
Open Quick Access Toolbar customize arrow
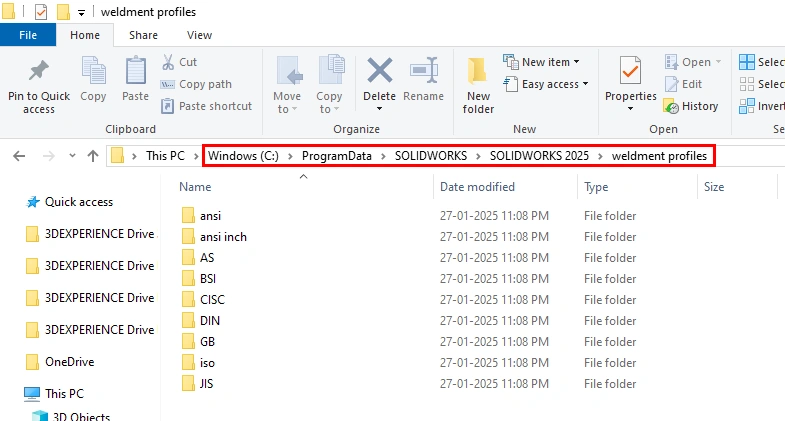click(81, 13)
